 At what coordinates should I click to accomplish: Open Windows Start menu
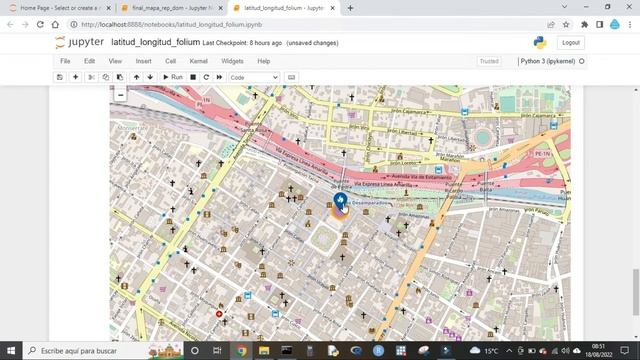(x=11, y=351)
